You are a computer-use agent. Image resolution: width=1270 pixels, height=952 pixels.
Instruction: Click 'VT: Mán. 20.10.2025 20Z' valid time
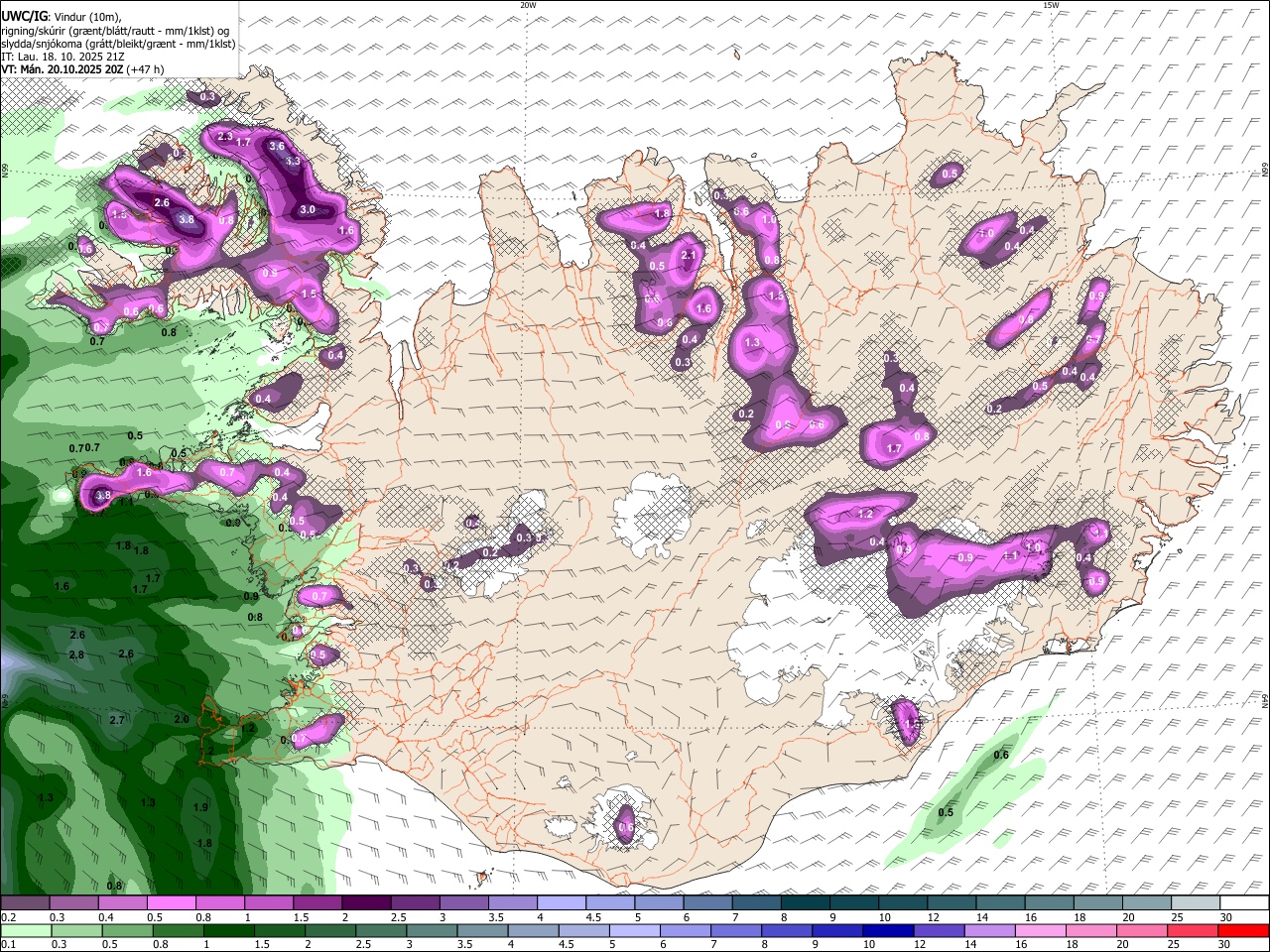click(x=62, y=69)
